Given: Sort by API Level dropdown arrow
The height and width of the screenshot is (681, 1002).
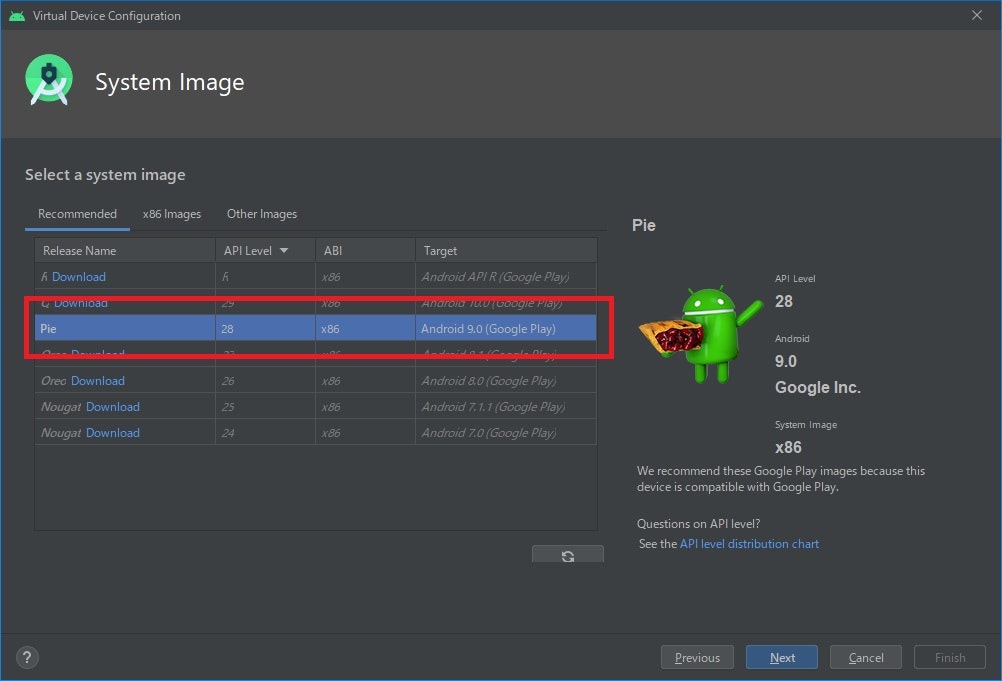Looking at the screenshot, I should point(284,250).
